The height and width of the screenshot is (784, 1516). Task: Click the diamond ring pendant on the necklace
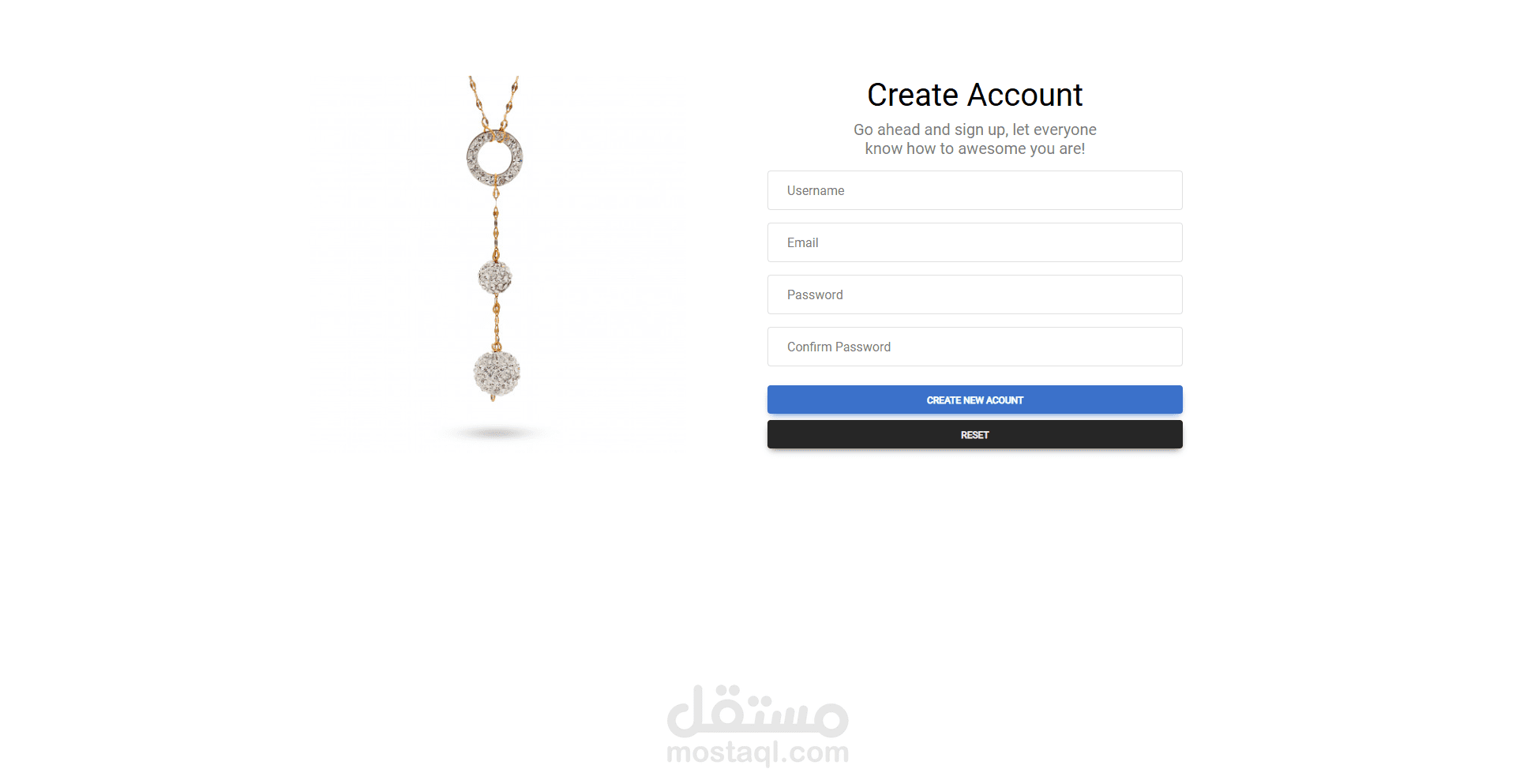(495, 157)
